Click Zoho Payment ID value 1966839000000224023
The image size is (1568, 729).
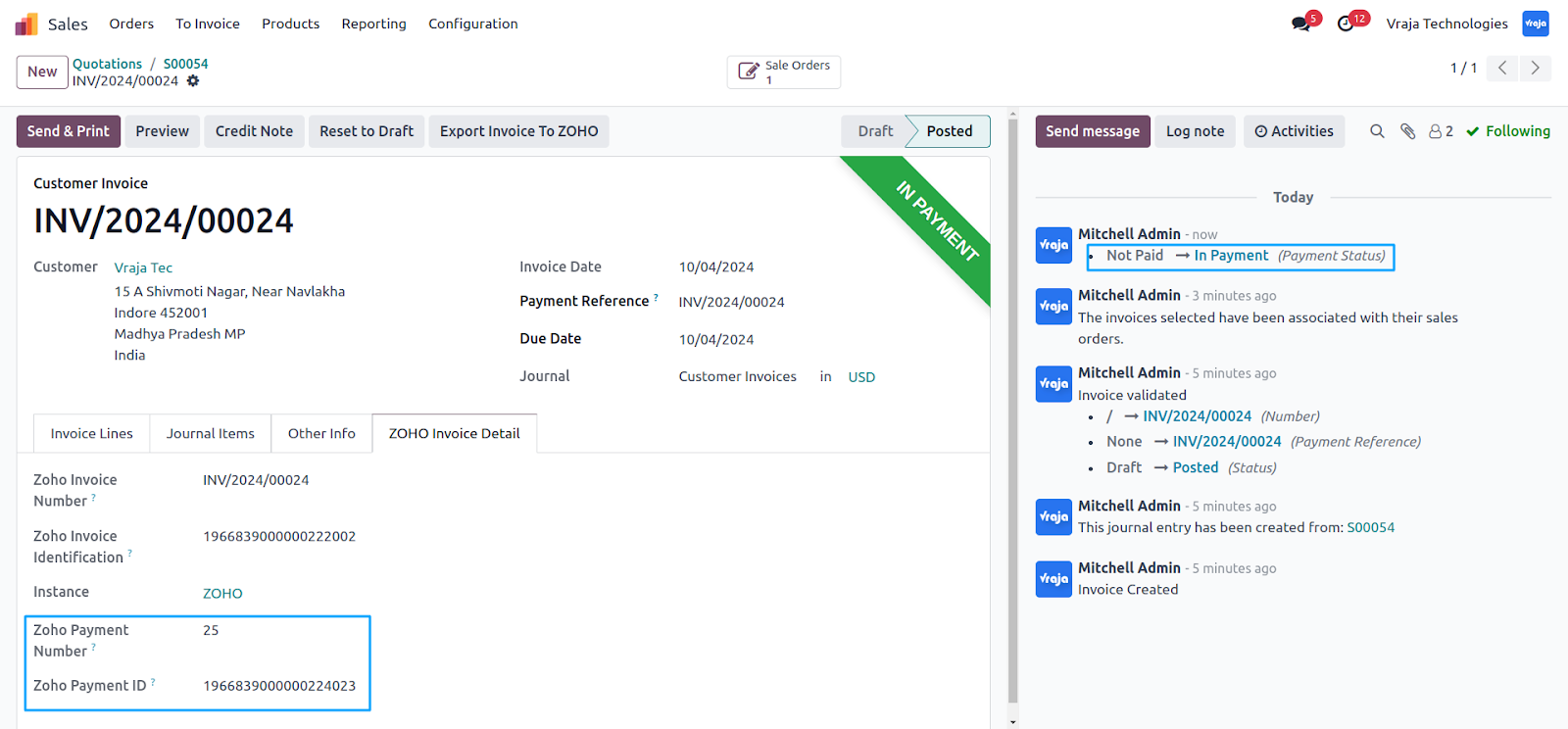coord(279,686)
